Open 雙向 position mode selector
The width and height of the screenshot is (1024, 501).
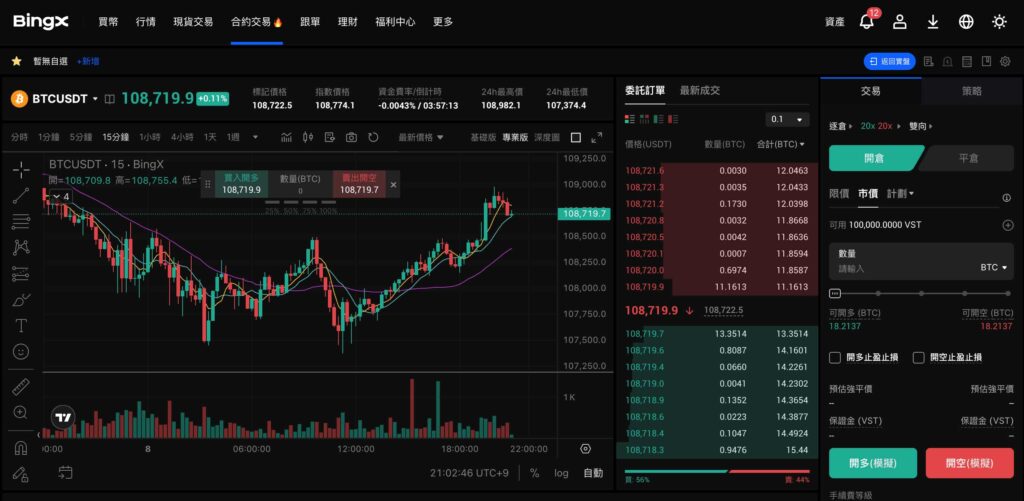tap(921, 126)
